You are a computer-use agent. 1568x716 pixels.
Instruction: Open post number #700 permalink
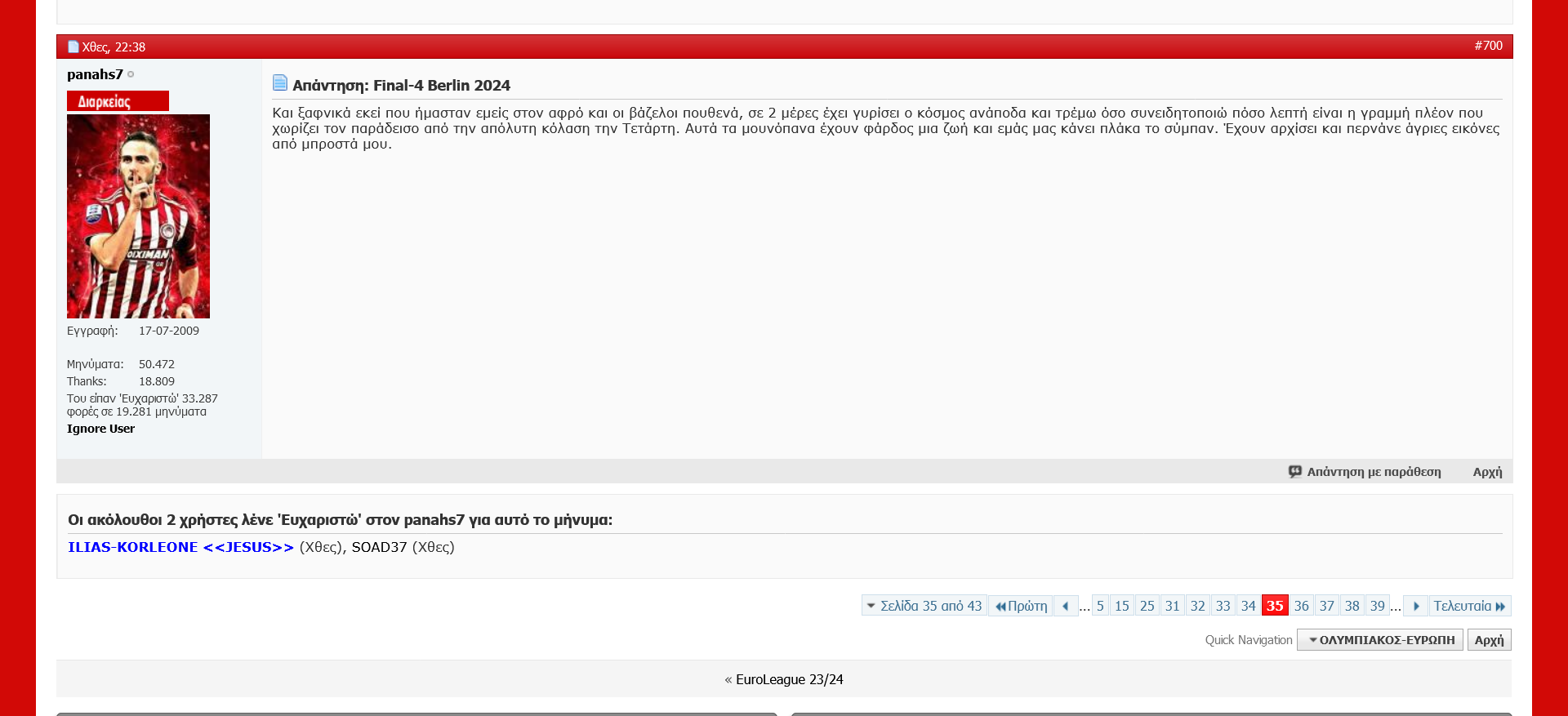(1488, 46)
